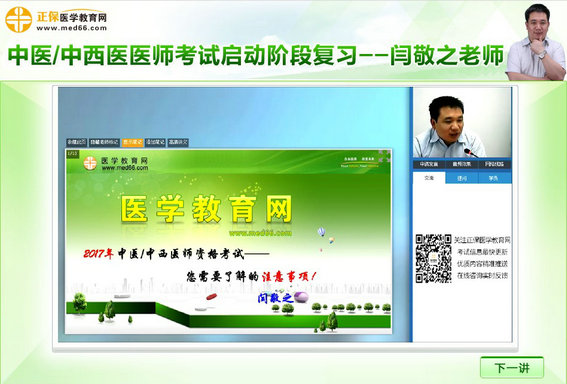Click the rightmost dark button under the video
This screenshot has height=384, width=567.
[494, 165]
